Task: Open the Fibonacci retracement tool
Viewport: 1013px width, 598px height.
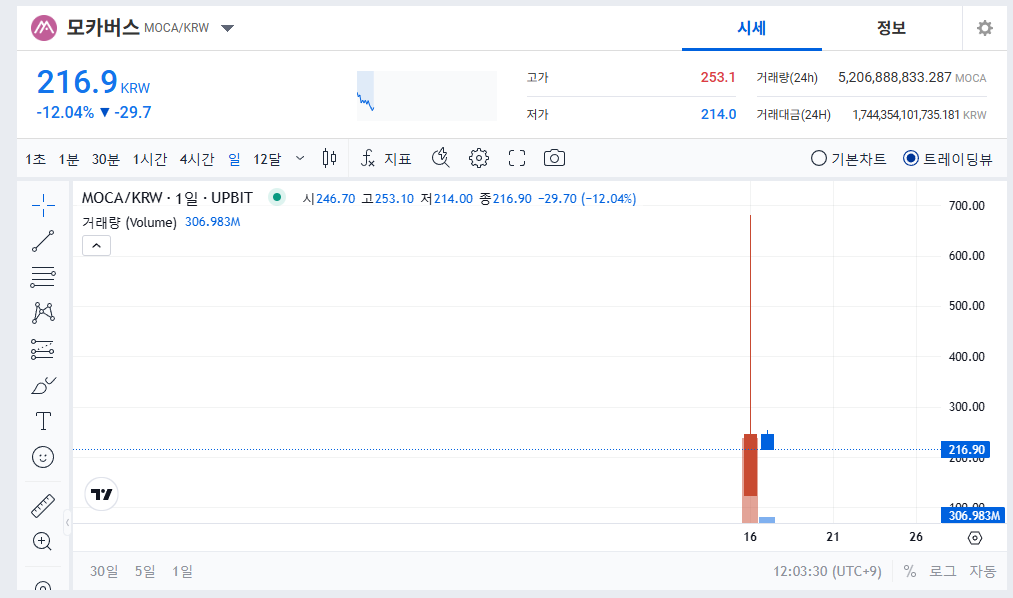Action: [43, 277]
